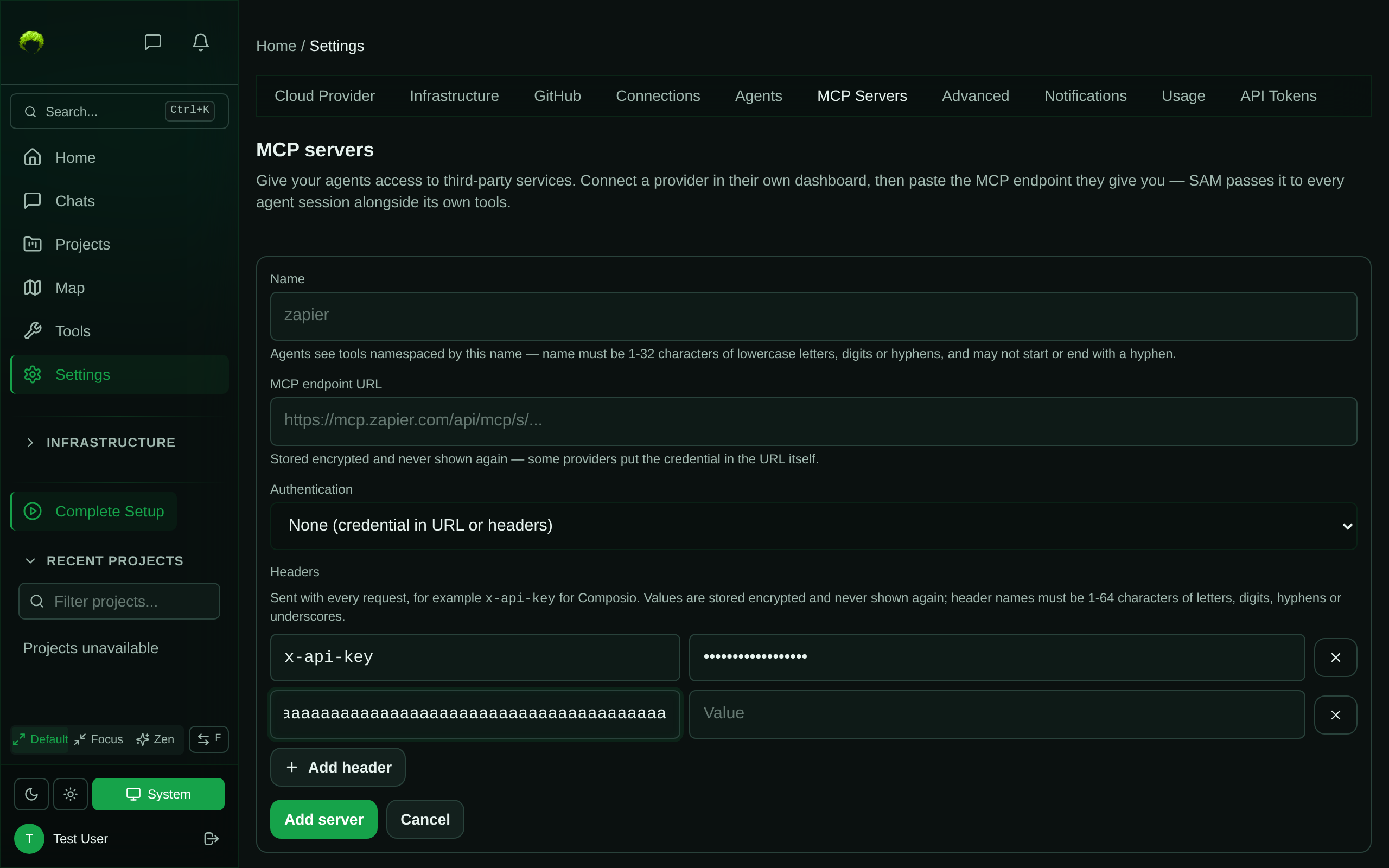Open Projects in sidebar
The image size is (1389, 868).
pos(119,244)
